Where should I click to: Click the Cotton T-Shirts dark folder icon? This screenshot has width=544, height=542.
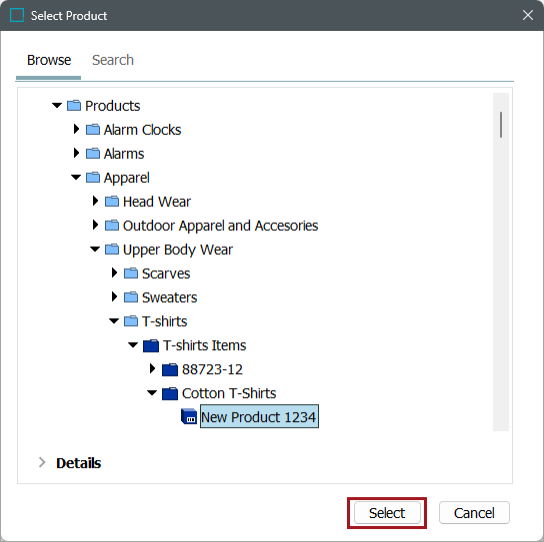click(x=170, y=393)
